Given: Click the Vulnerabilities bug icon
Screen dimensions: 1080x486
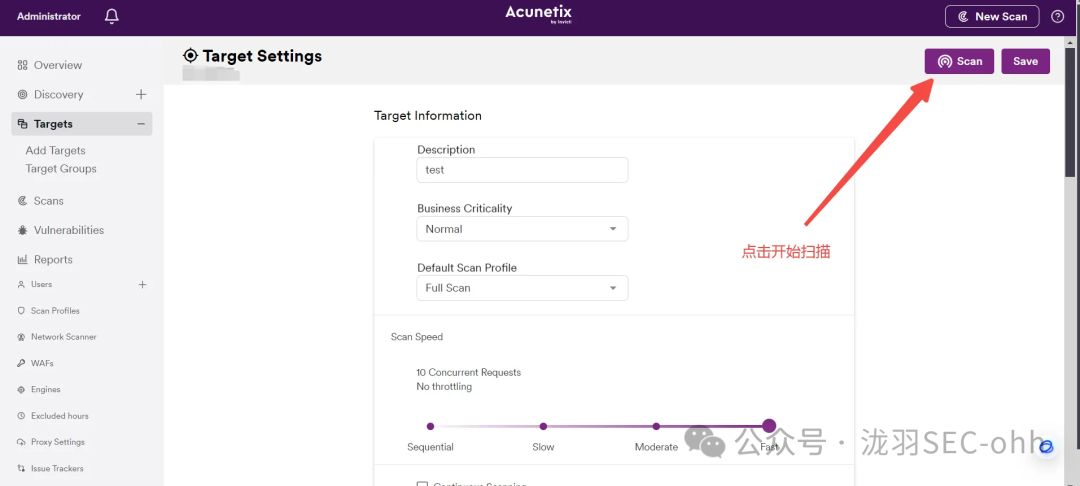Looking at the screenshot, I should [23, 230].
